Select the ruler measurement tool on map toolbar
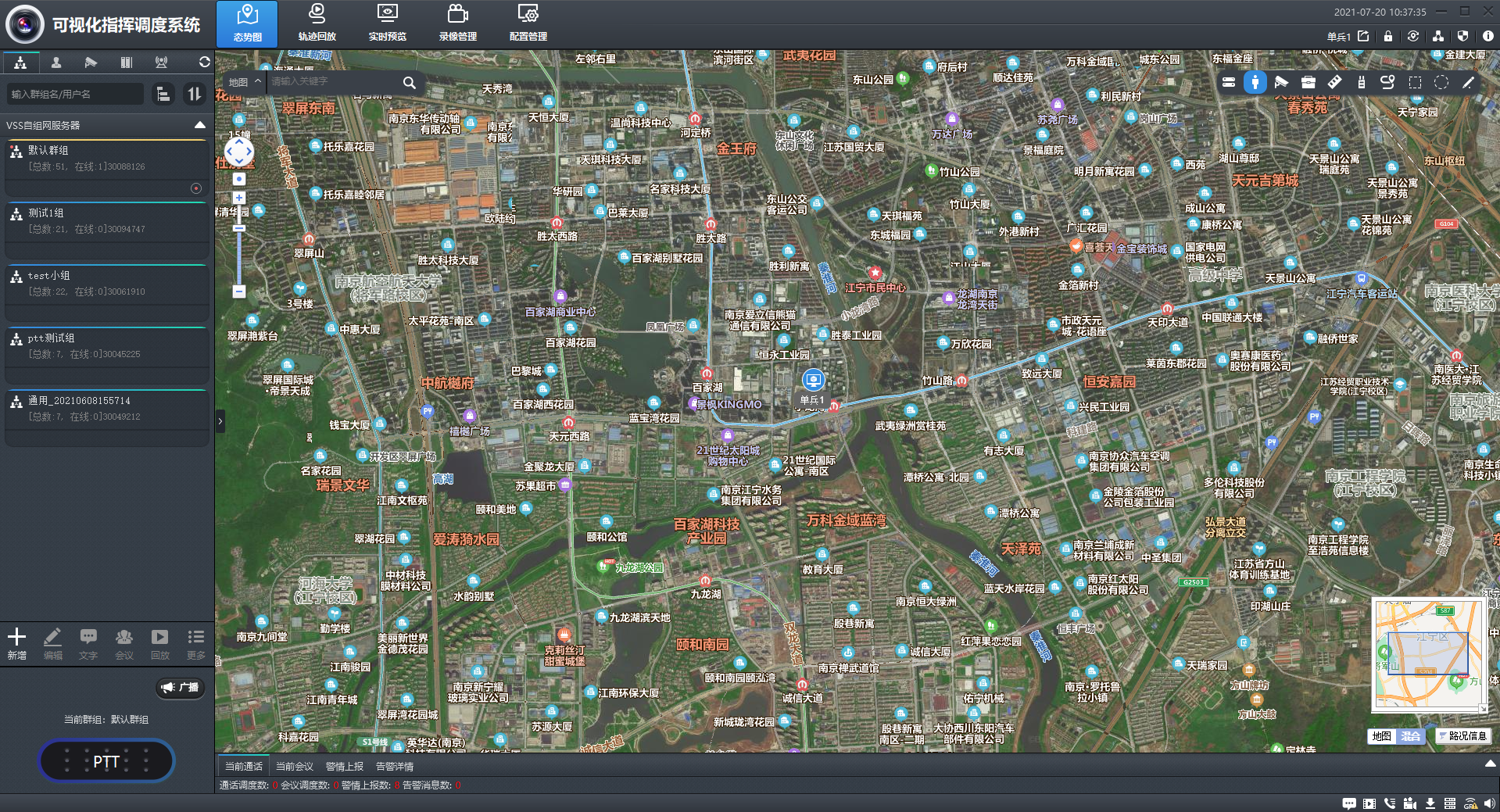 1334,82
